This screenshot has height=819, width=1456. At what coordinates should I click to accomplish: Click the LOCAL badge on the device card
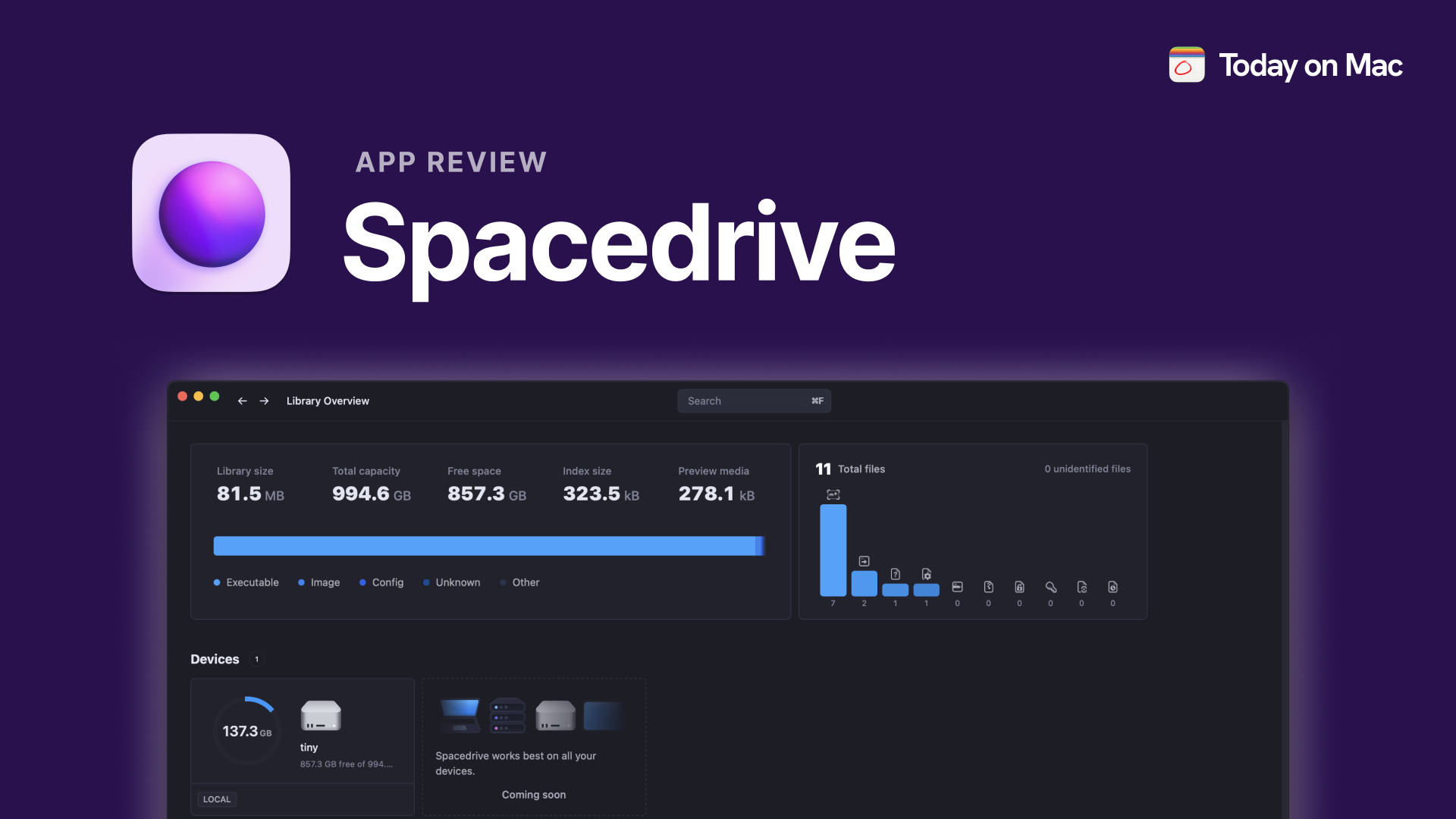217,799
